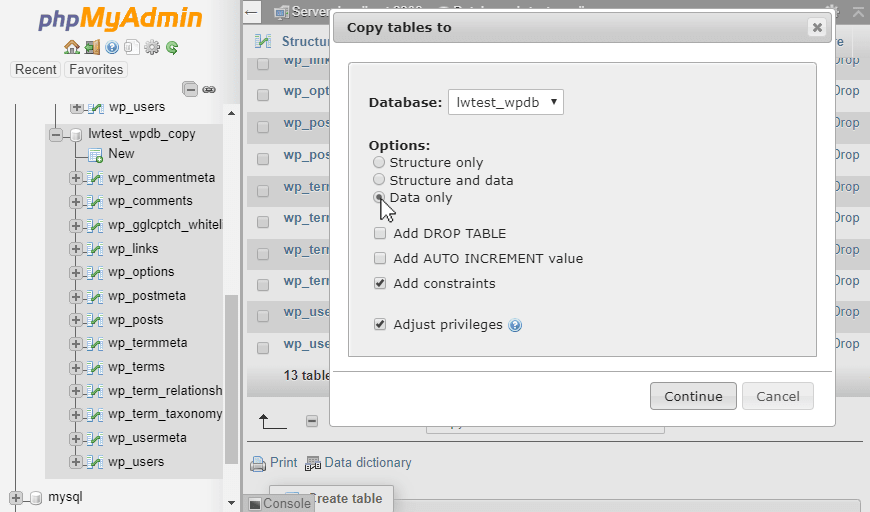Screen dimensions: 870x512
Task: Click the New table icon under lwtest_wpdb_copy
Action: (x=95, y=155)
